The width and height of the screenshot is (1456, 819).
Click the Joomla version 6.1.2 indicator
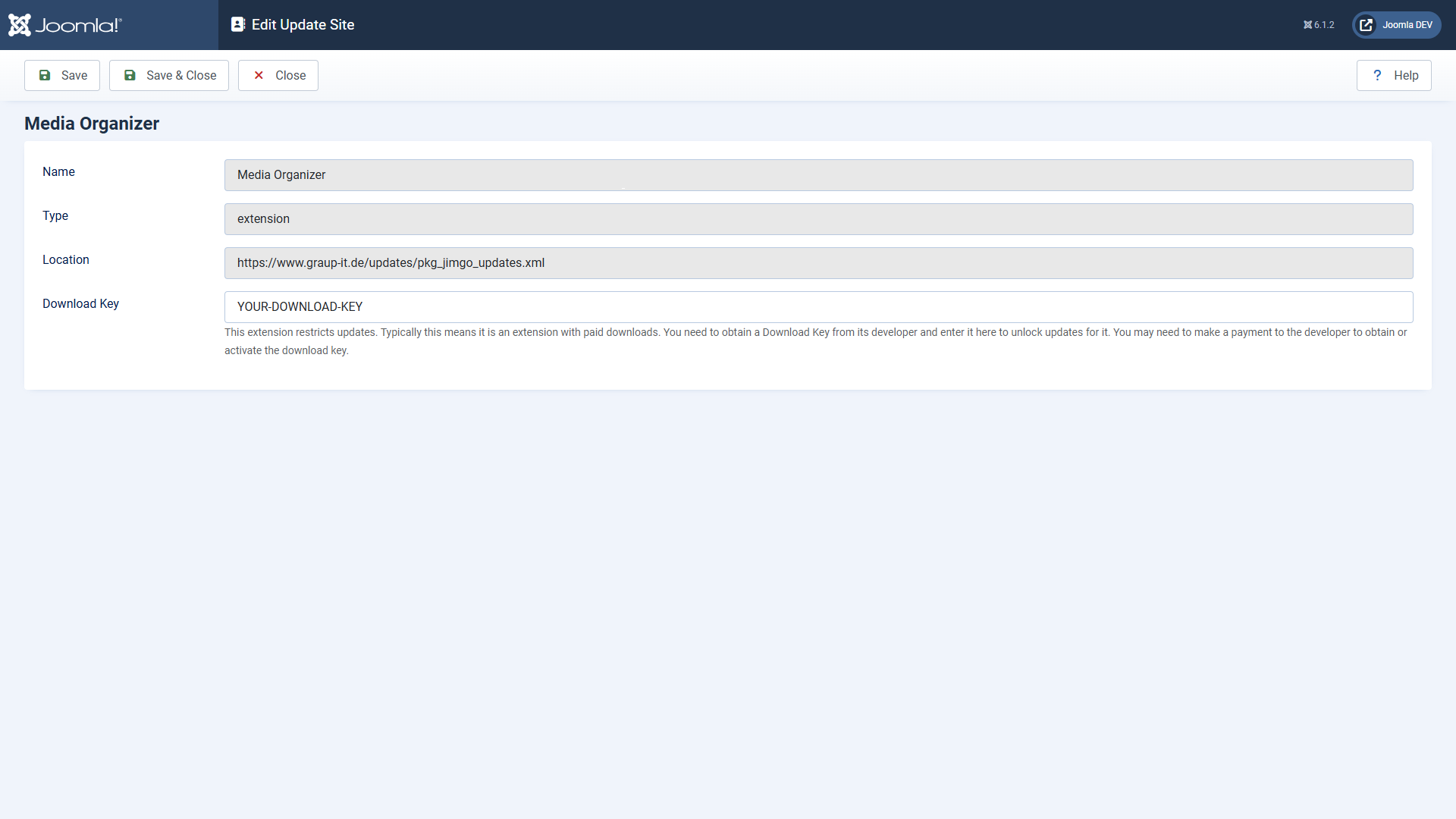click(x=1319, y=25)
